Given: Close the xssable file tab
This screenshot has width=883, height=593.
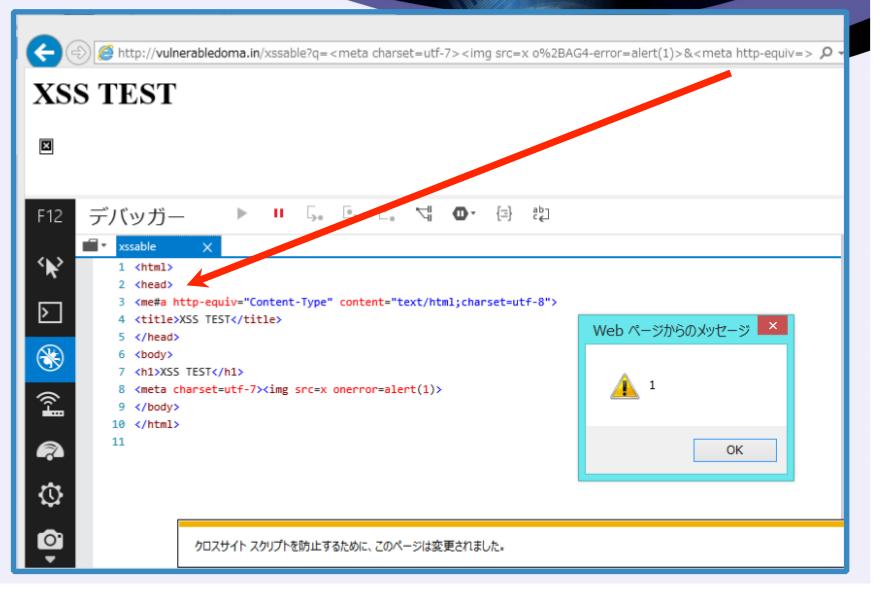Looking at the screenshot, I should click(207, 247).
